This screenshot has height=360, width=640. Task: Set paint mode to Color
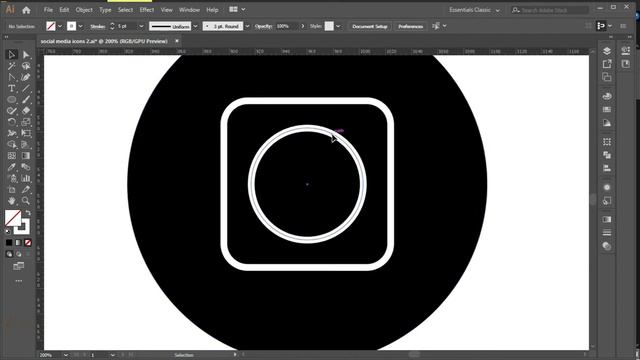click(x=9, y=242)
